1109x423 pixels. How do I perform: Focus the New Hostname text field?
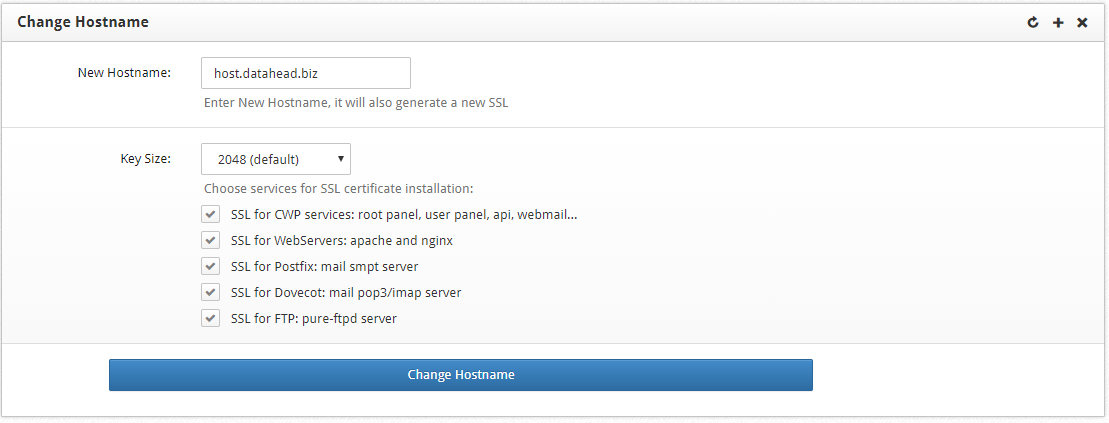(306, 73)
